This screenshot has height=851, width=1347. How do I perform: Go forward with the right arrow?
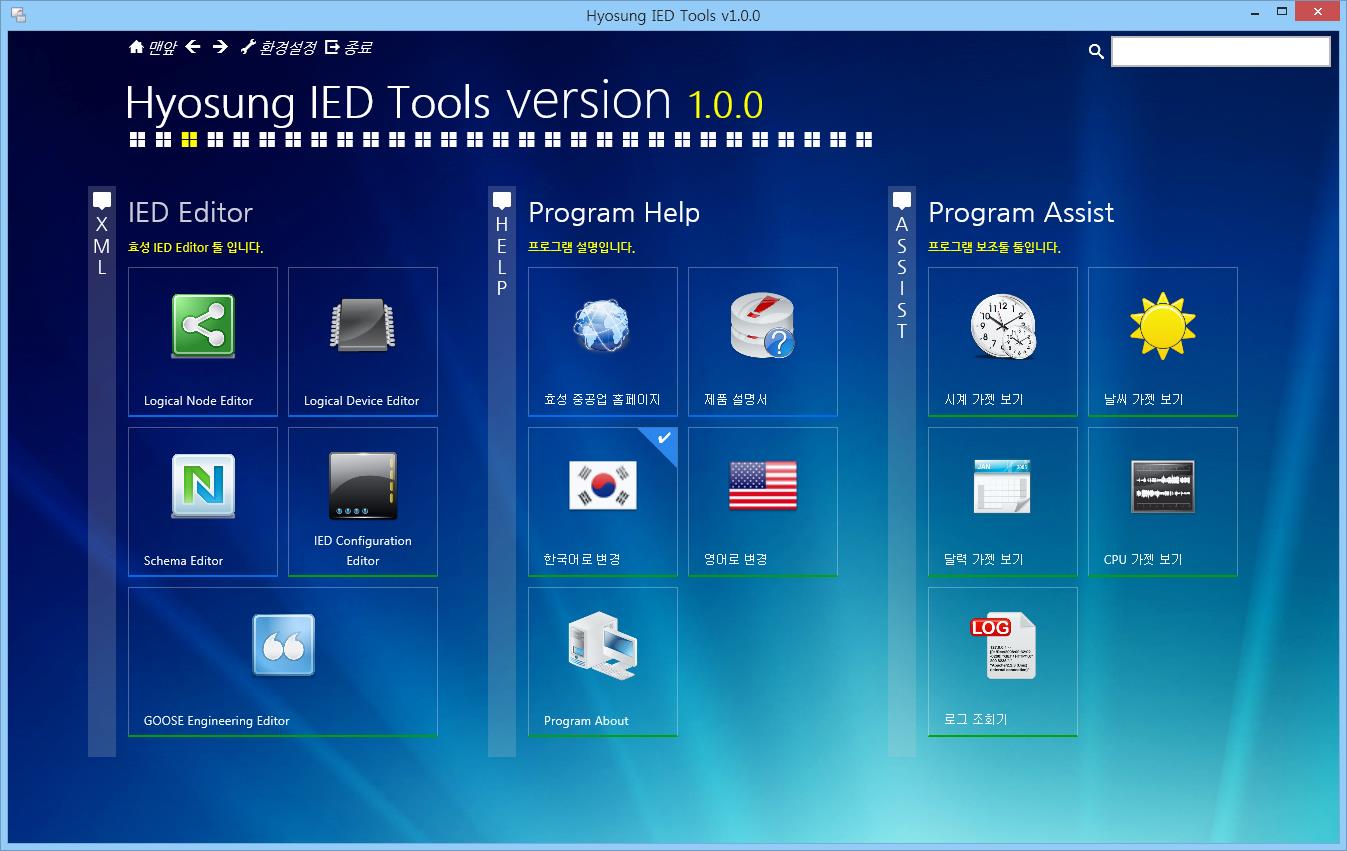point(220,46)
